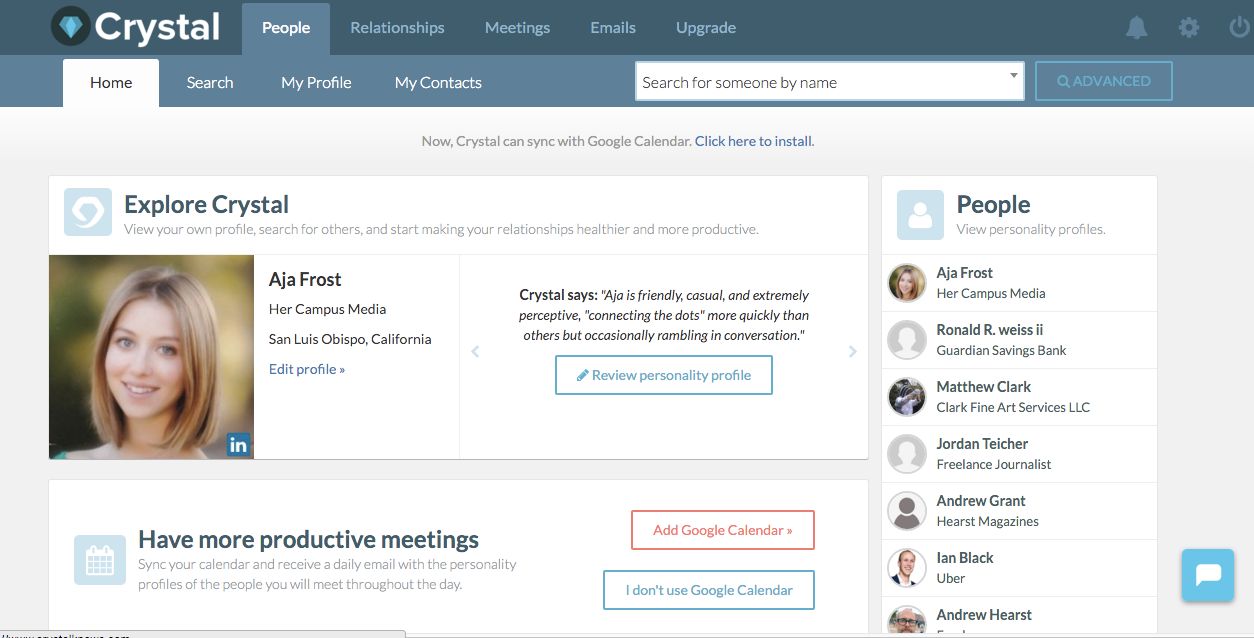The image size is (1254, 638).
Task: Click the LinkedIn badge on profile photo
Action: pos(238,444)
